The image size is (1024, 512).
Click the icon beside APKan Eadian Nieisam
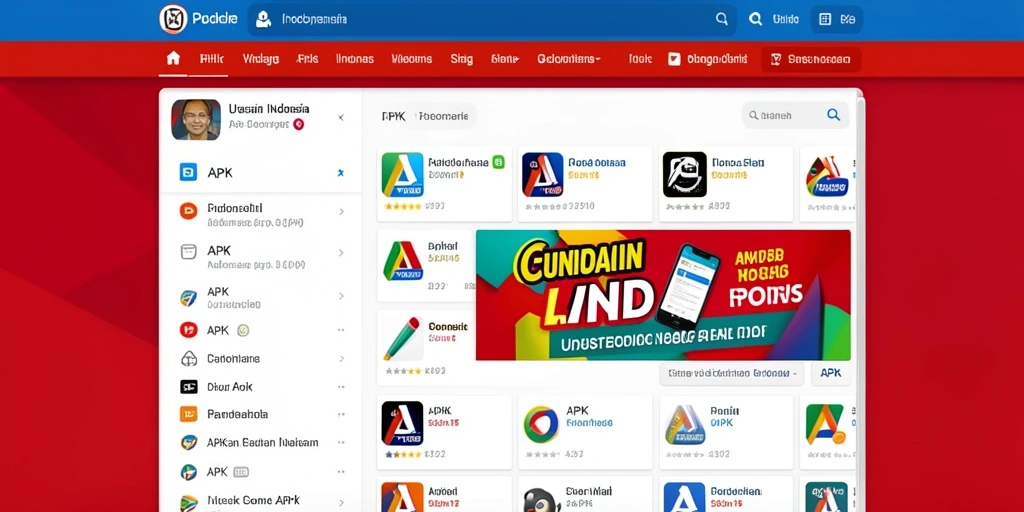click(188, 442)
